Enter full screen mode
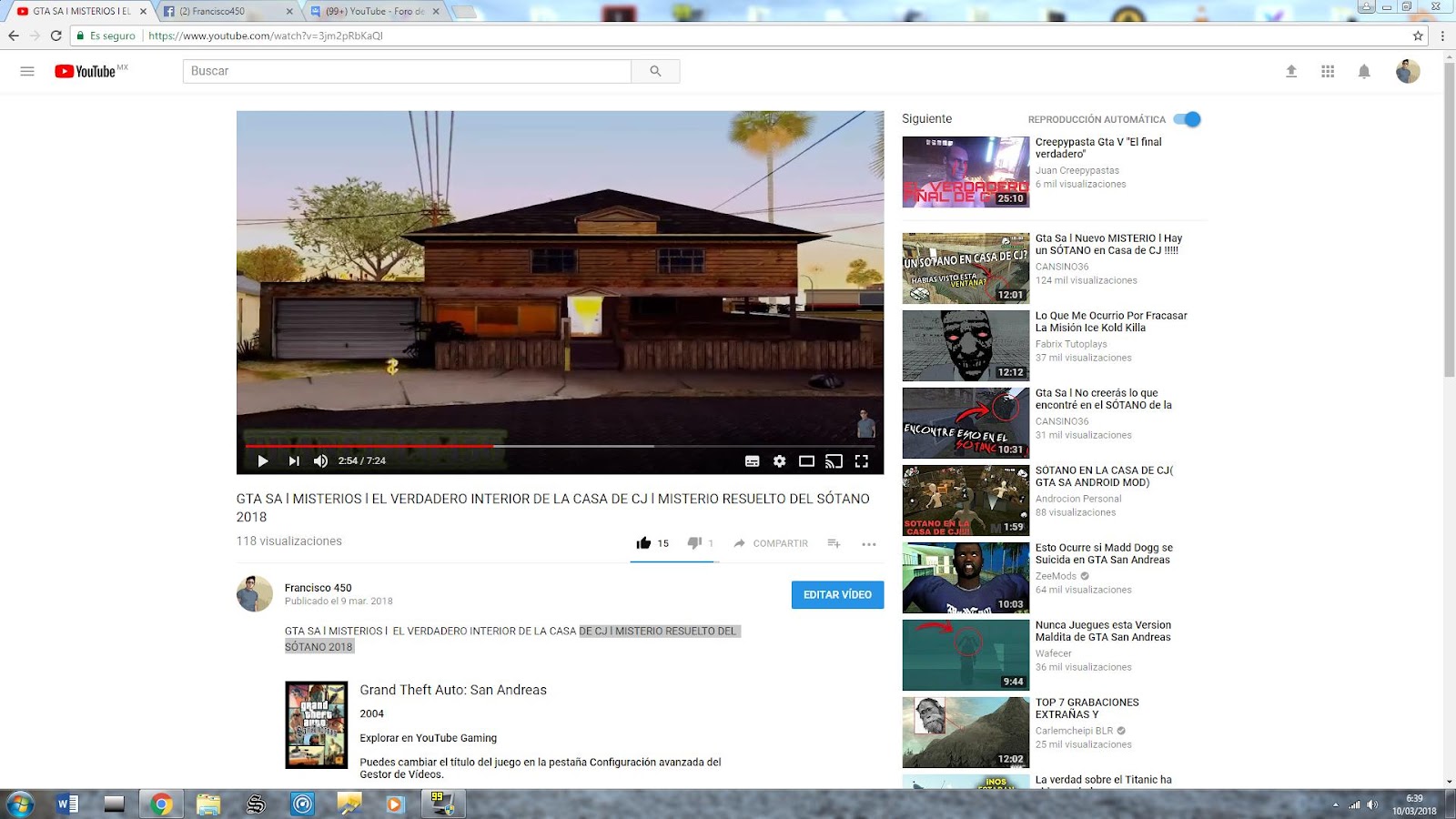Image resolution: width=1456 pixels, height=819 pixels. [861, 461]
